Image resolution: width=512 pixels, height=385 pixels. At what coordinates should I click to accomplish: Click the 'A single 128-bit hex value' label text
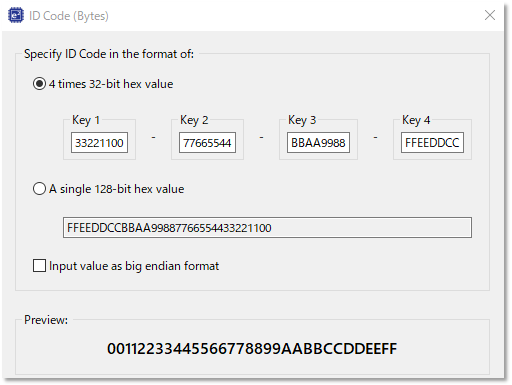pyautogui.click(x=117, y=189)
